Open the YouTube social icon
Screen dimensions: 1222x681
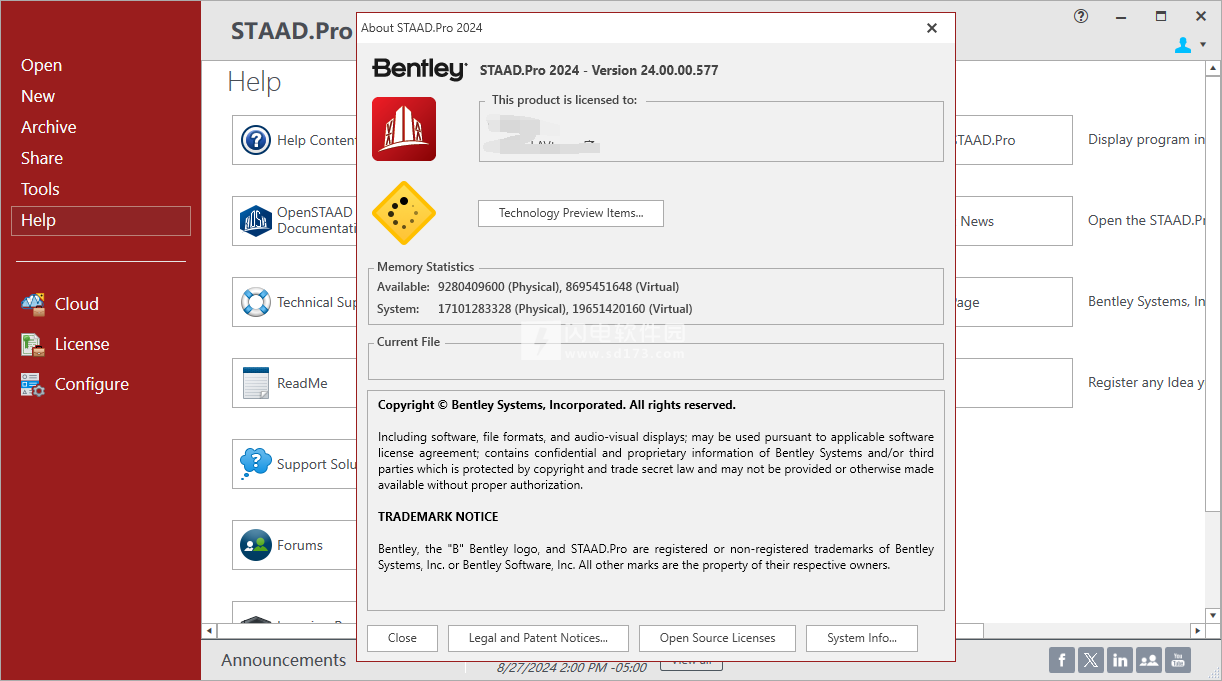[1179, 660]
